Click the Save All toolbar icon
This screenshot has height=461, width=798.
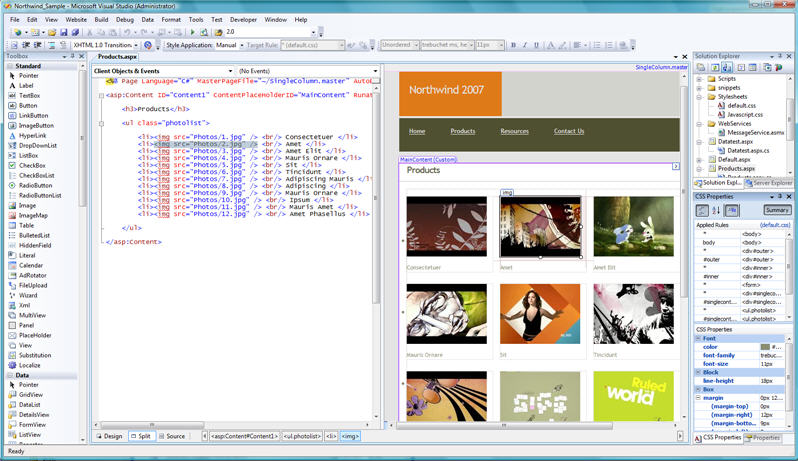point(75,33)
